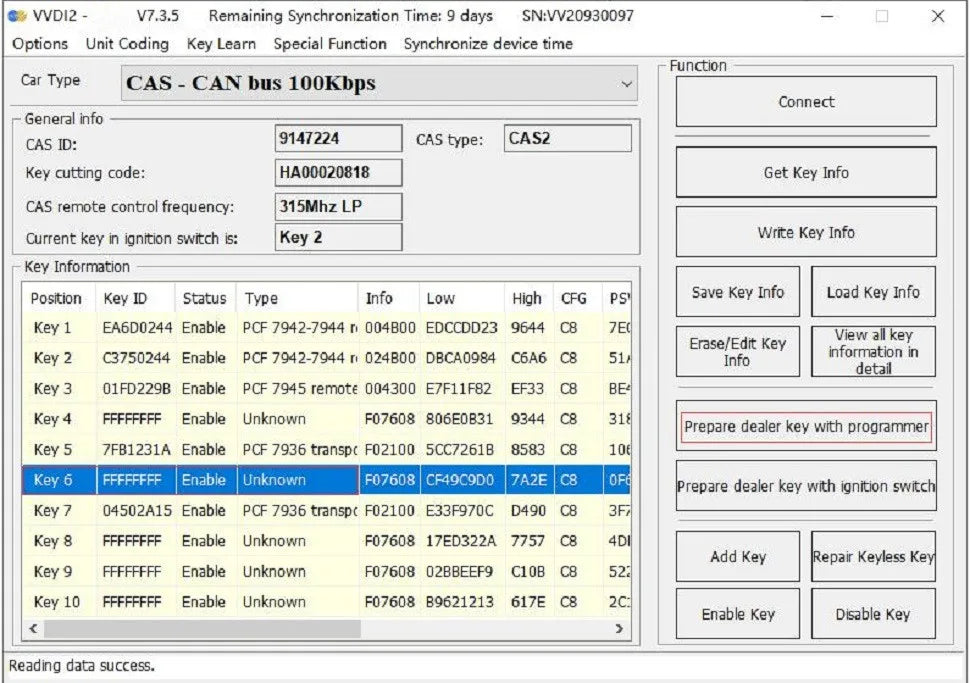Click the horizontal scrollbar right arrow

619,629
